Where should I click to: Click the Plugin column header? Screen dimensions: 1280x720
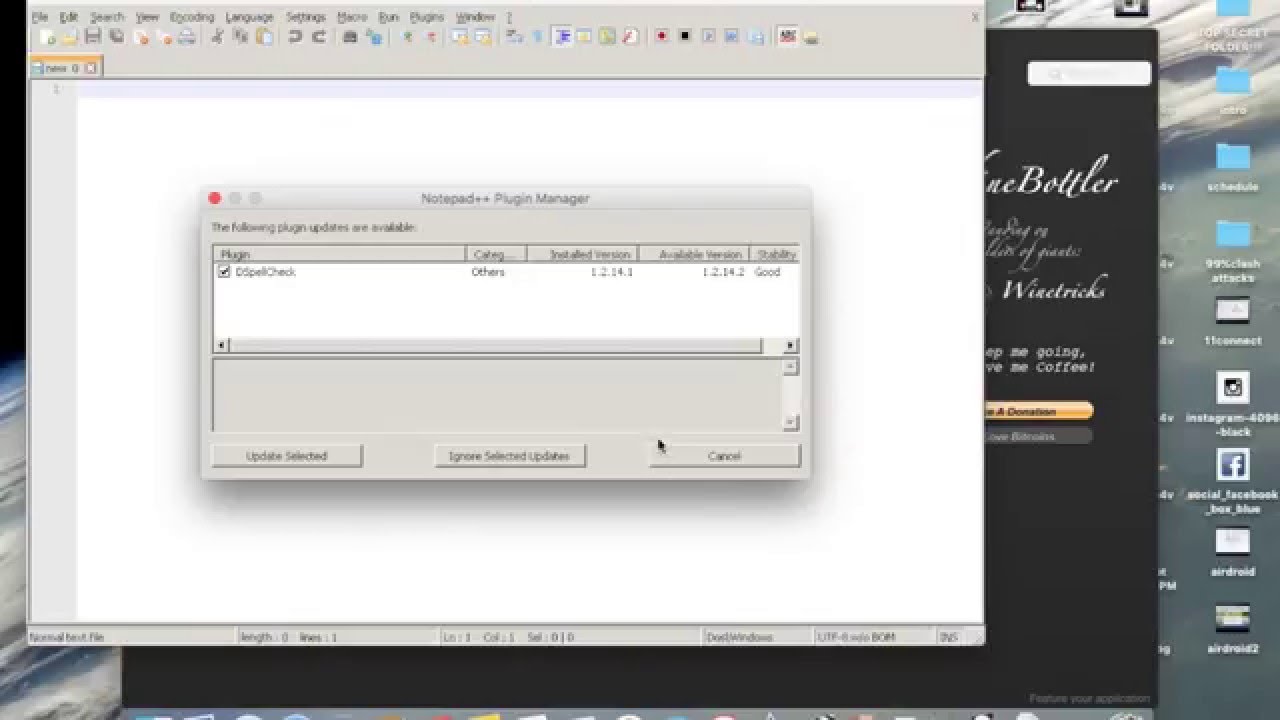tap(339, 254)
